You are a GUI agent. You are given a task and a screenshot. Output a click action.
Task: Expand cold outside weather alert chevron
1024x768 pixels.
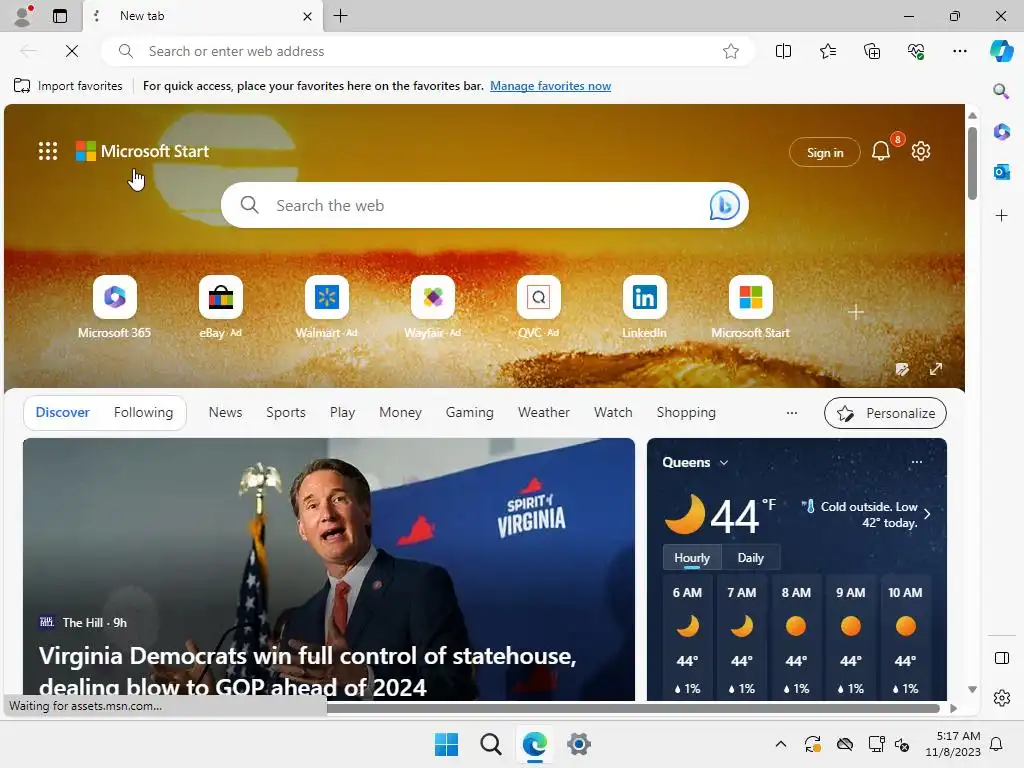click(x=927, y=513)
